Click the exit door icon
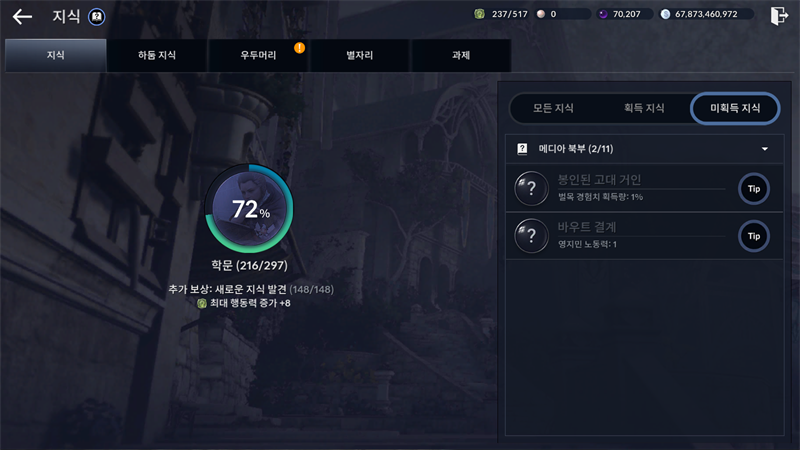Screen dimensions: 800x450 (779, 16)
